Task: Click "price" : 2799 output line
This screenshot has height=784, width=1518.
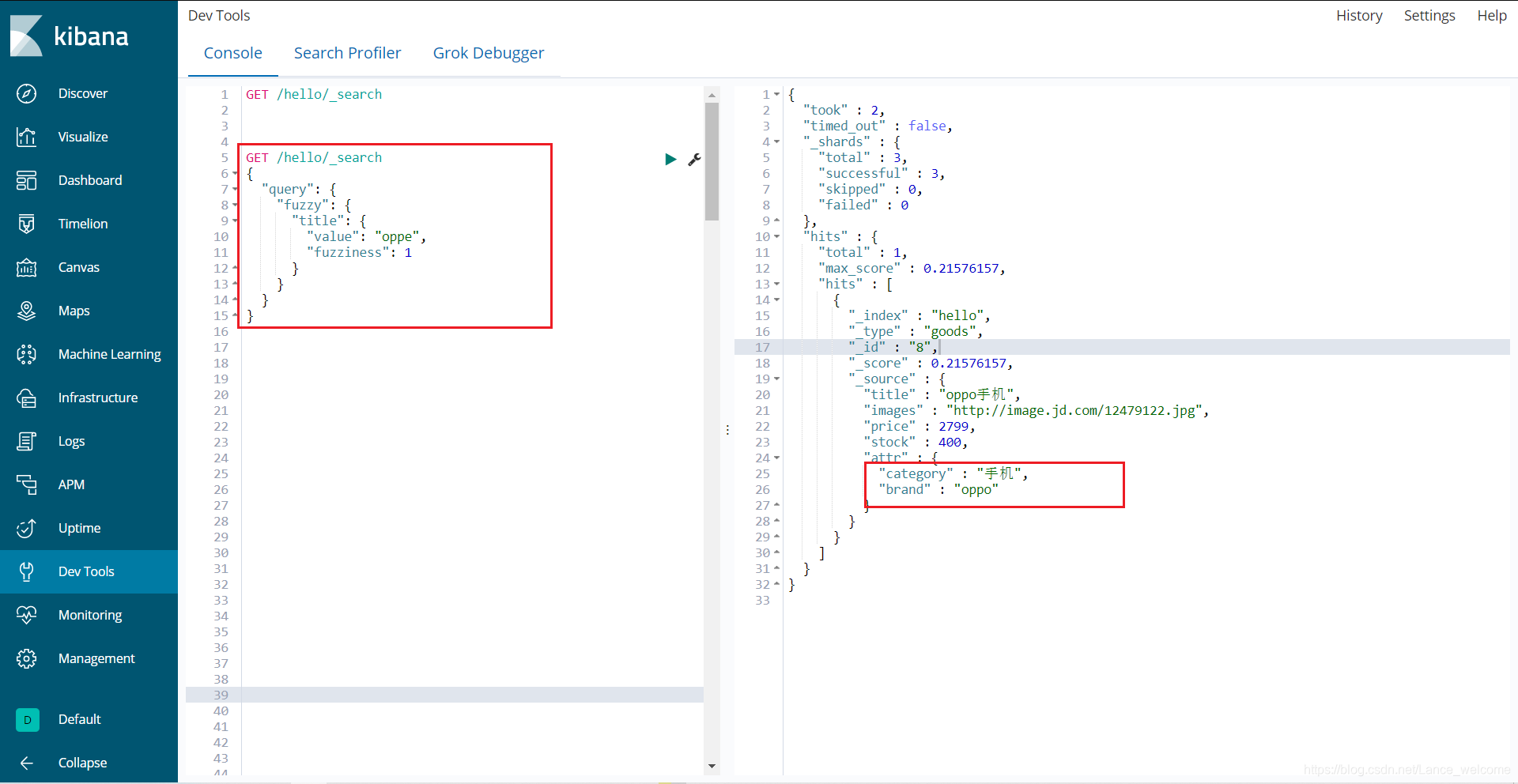Action: click(x=919, y=426)
